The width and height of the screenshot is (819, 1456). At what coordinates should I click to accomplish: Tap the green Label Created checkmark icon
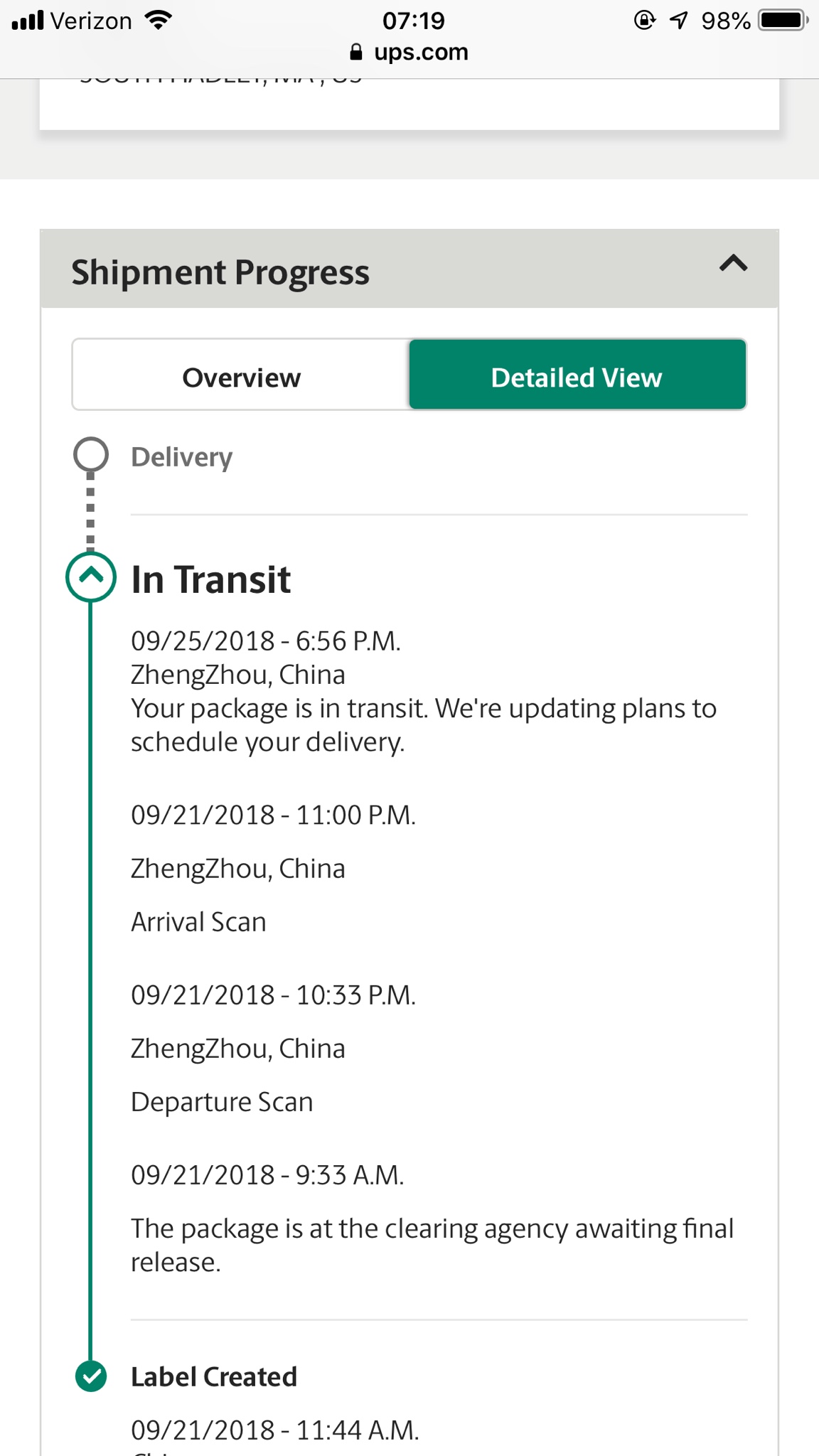[x=91, y=1376]
